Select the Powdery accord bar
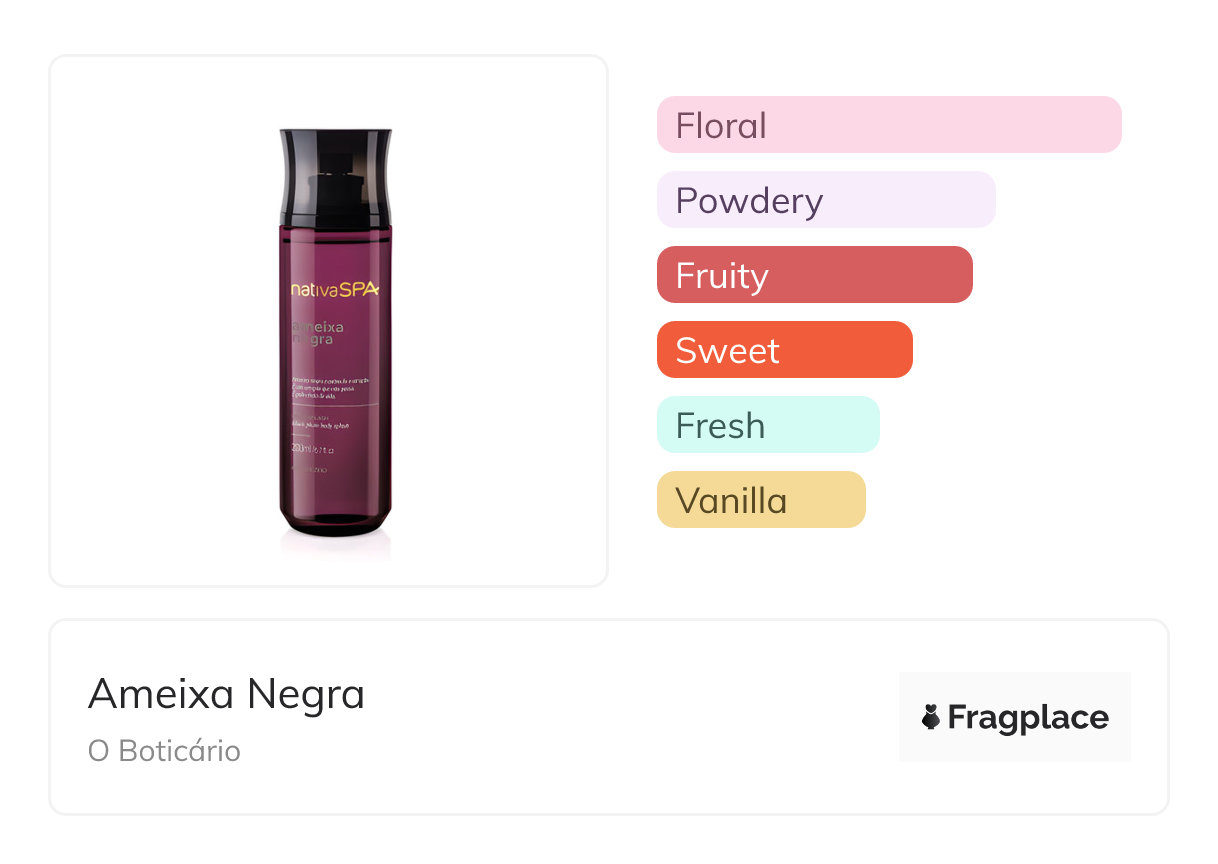 coord(825,200)
